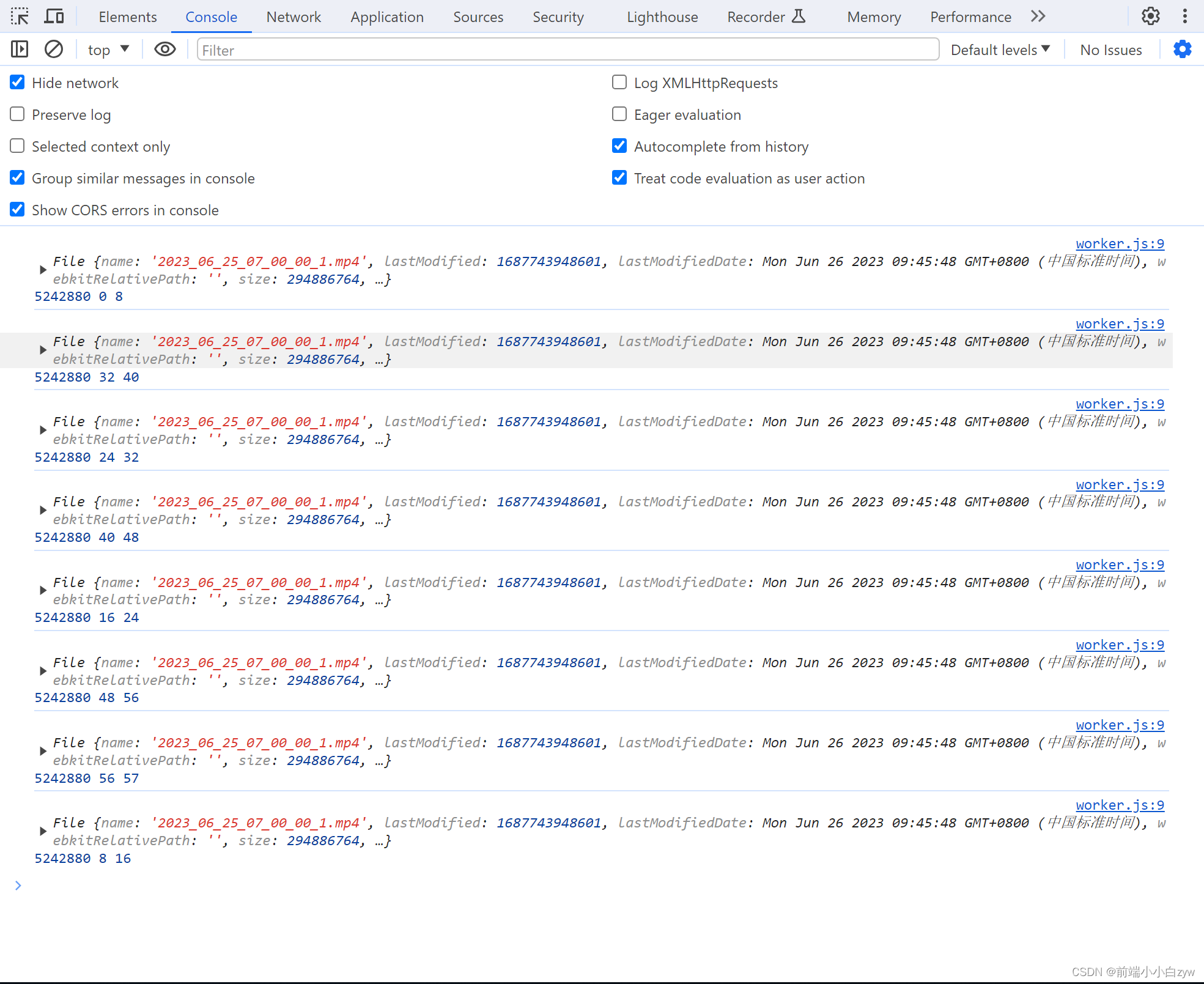This screenshot has height=984, width=1204.
Task: Select the '5242880 8 16' output text
Action: tap(83, 858)
